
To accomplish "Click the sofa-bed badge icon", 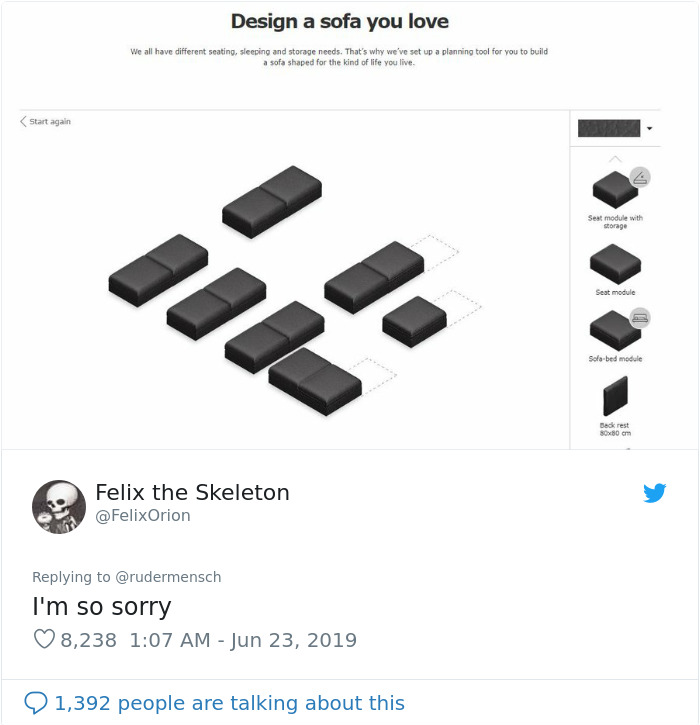I will 640,316.
